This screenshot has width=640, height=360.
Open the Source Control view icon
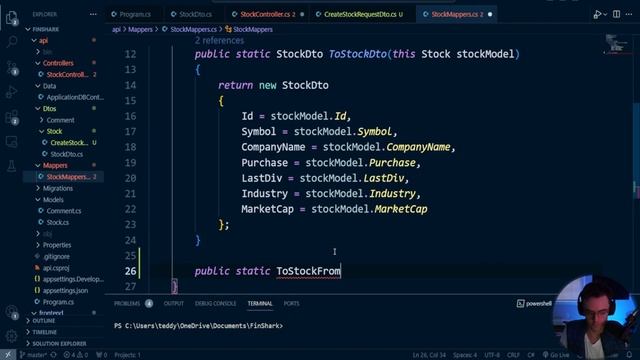click(12, 67)
